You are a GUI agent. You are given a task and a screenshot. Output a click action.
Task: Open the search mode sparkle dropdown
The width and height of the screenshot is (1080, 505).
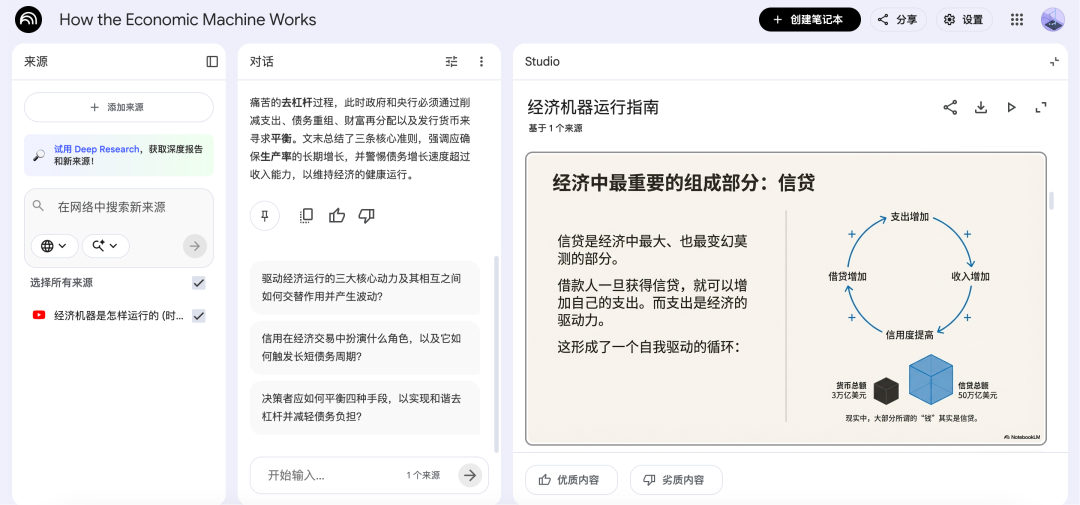coord(105,246)
